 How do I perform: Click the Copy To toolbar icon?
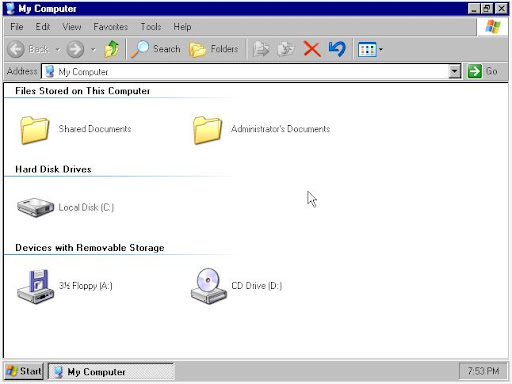coord(286,49)
